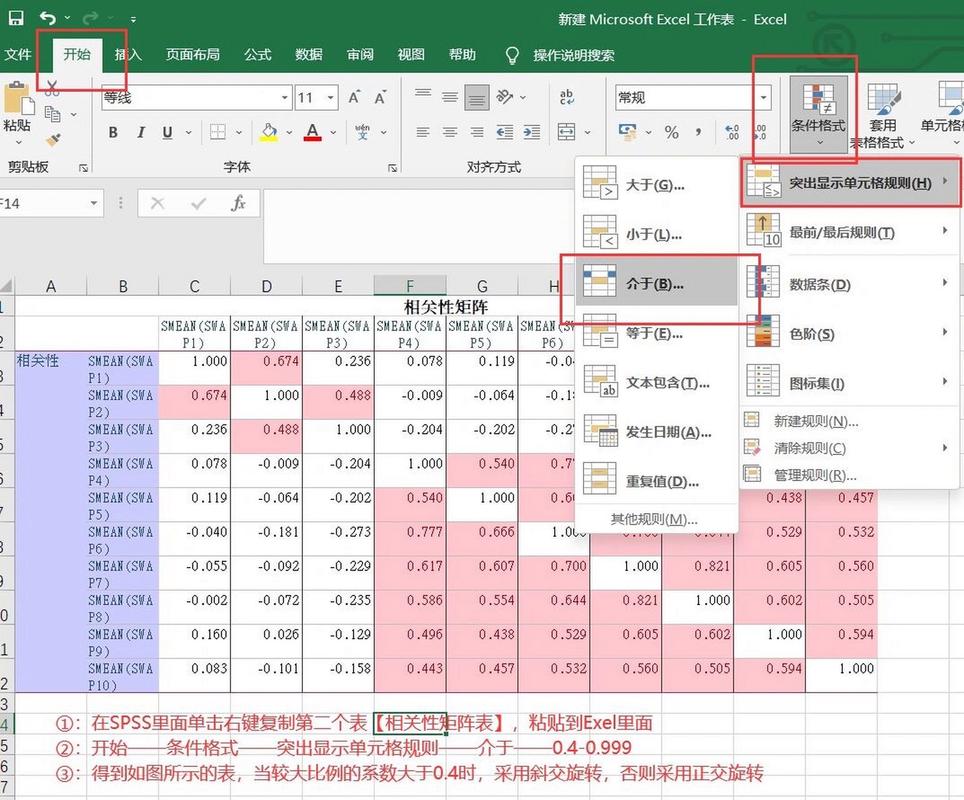Click the Undo arrow icon
The width and height of the screenshot is (964, 800).
click(x=48, y=18)
